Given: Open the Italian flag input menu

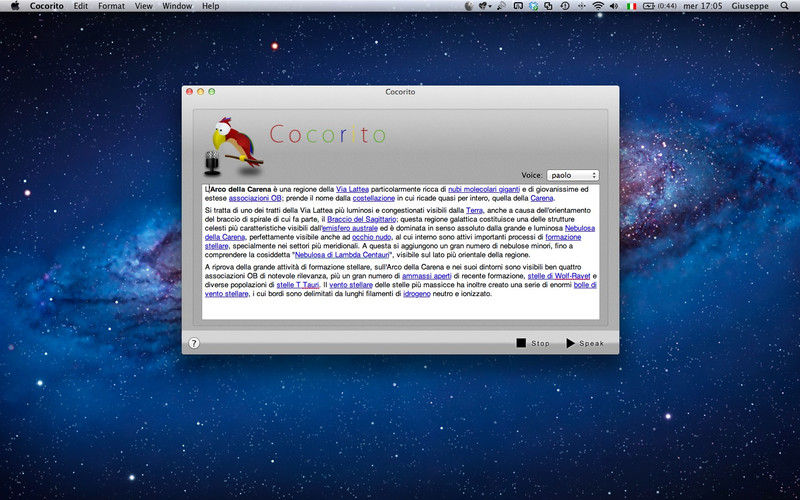Looking at the screenshot, I should (632, 6).
